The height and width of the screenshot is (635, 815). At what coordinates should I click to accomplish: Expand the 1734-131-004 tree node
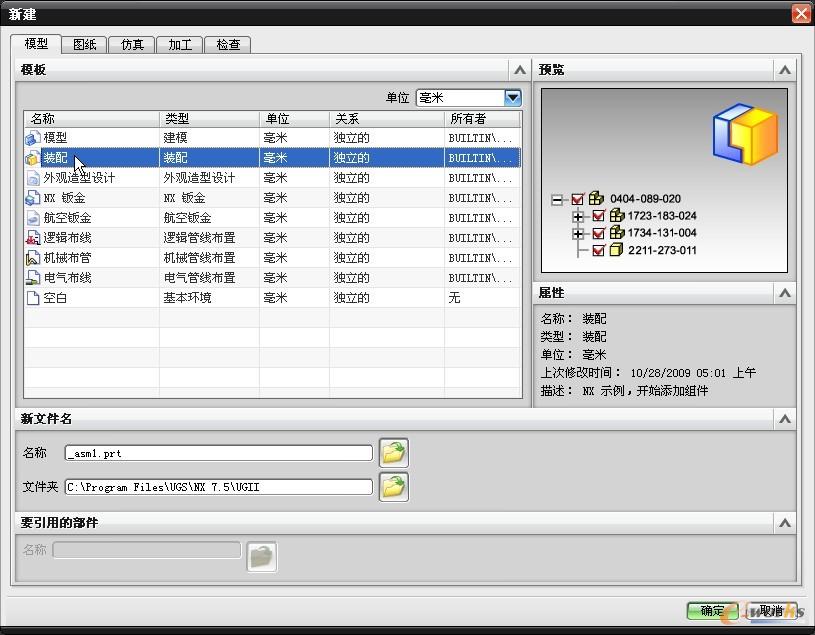pos(578,233)
